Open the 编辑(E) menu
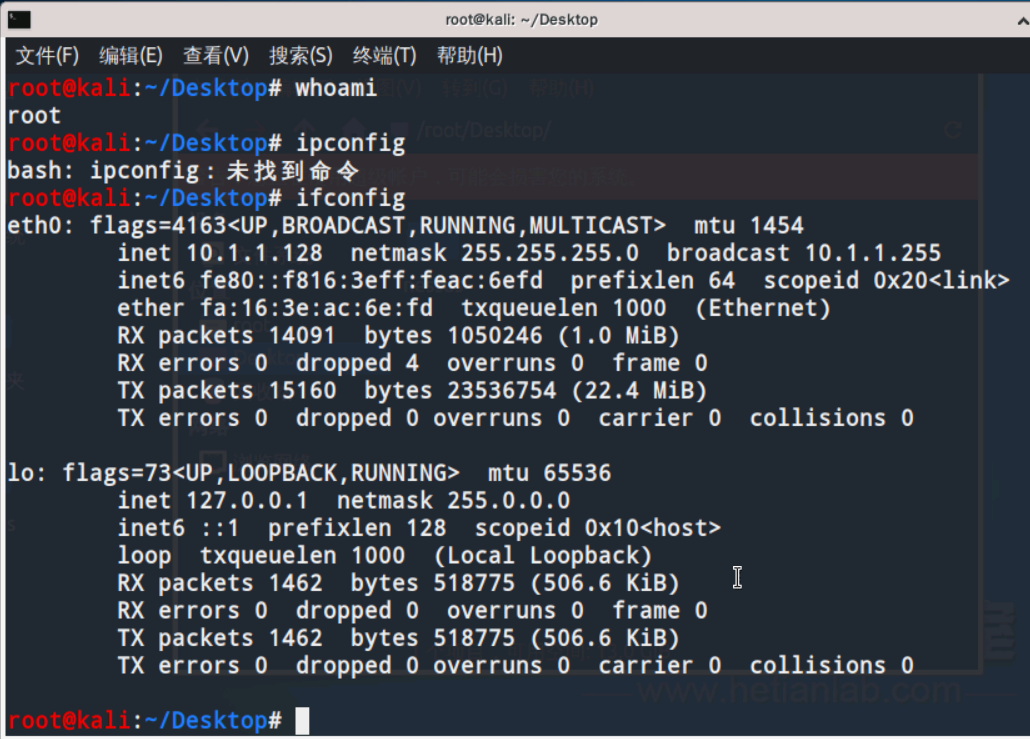This screenshot has height=739, width=1030. (131, 55)
